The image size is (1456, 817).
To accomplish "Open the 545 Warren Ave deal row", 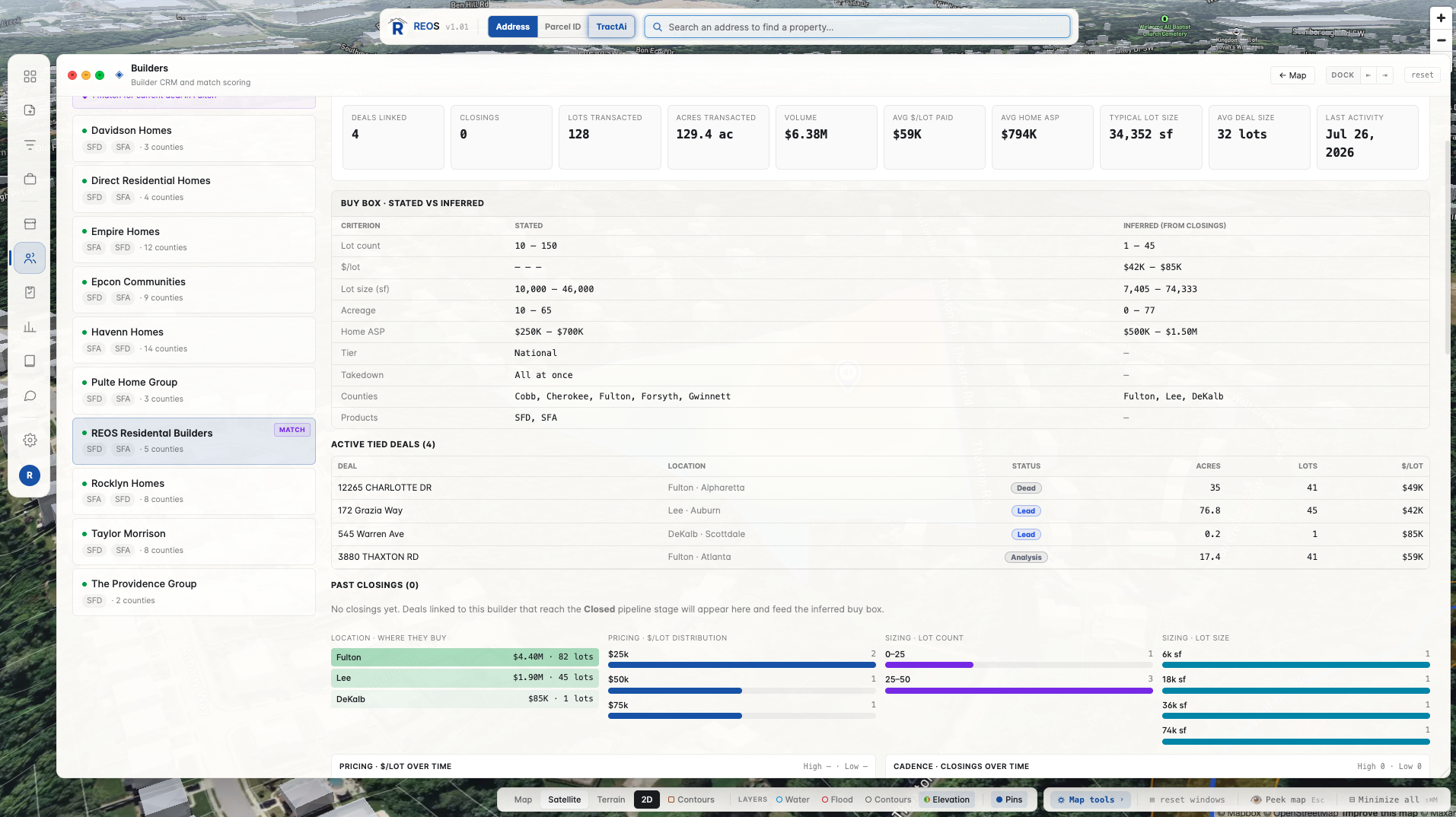I will (x=880, y=534).
